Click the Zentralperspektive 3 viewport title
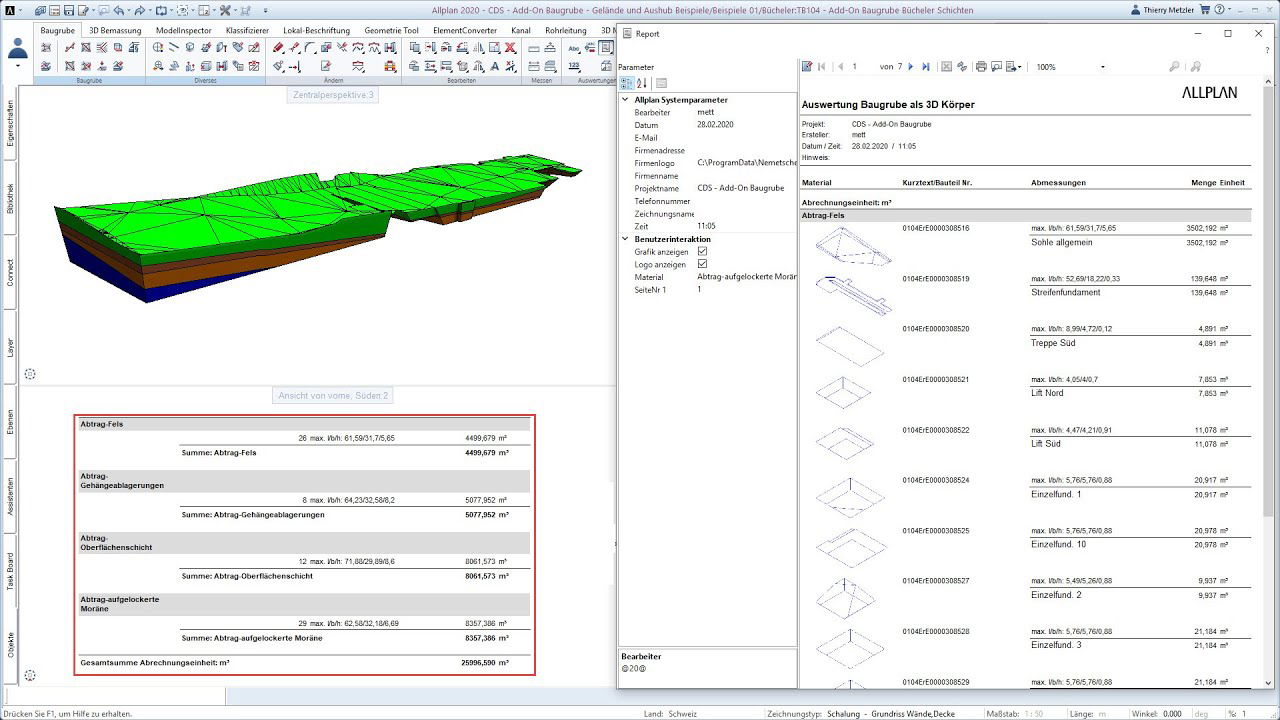 point(333,95)
